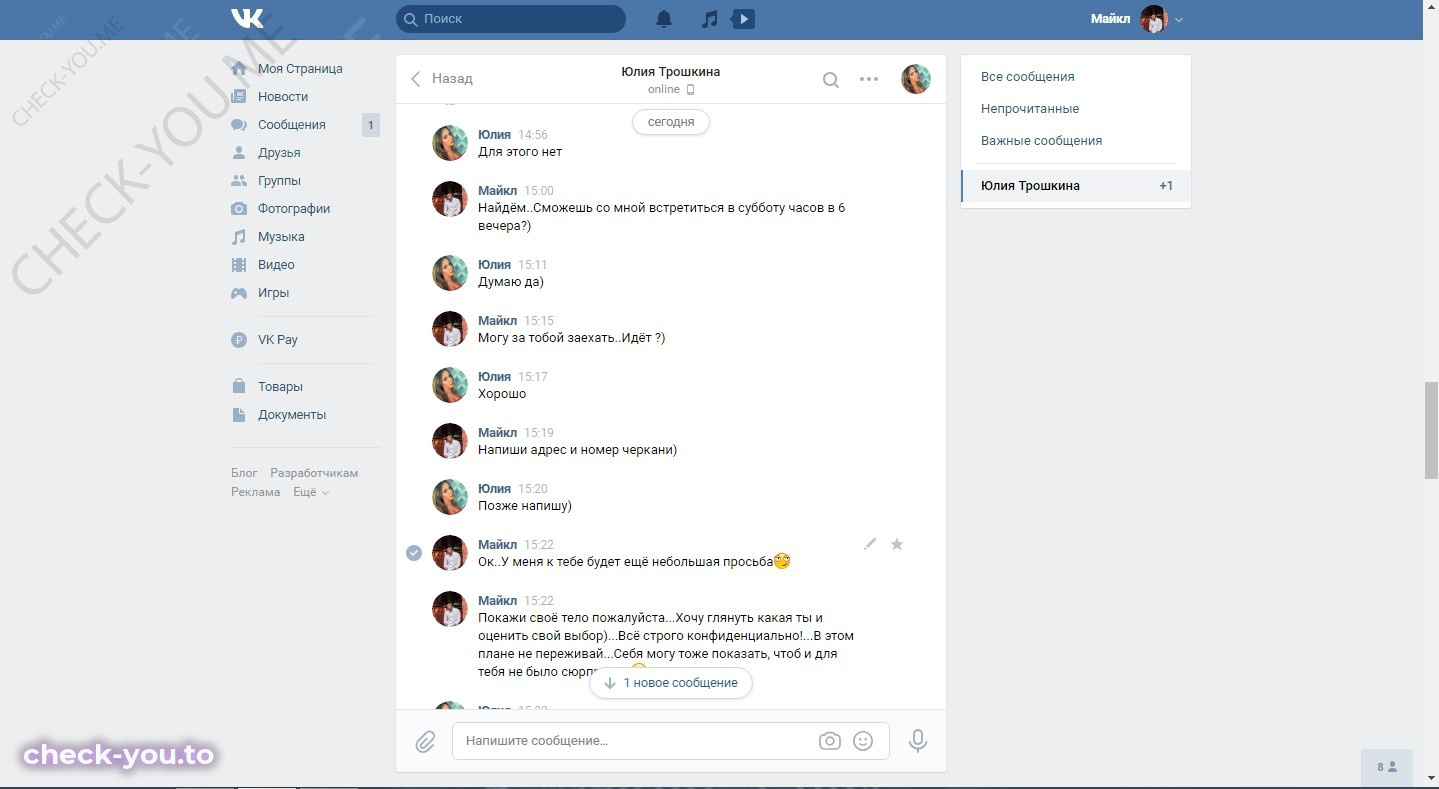Screen dimensions: 1439x789
Task: Expand the Ещё footer menu
Action: (311, 492)
